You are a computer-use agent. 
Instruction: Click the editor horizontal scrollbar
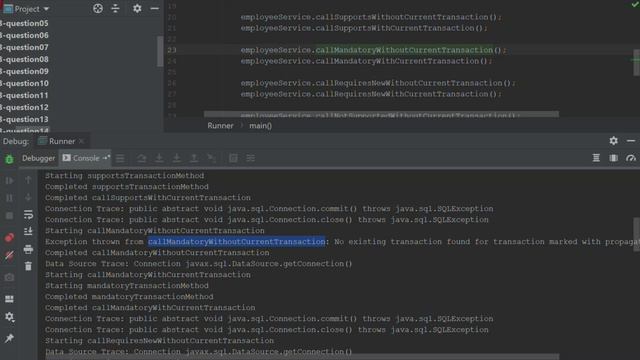point(381,114)
